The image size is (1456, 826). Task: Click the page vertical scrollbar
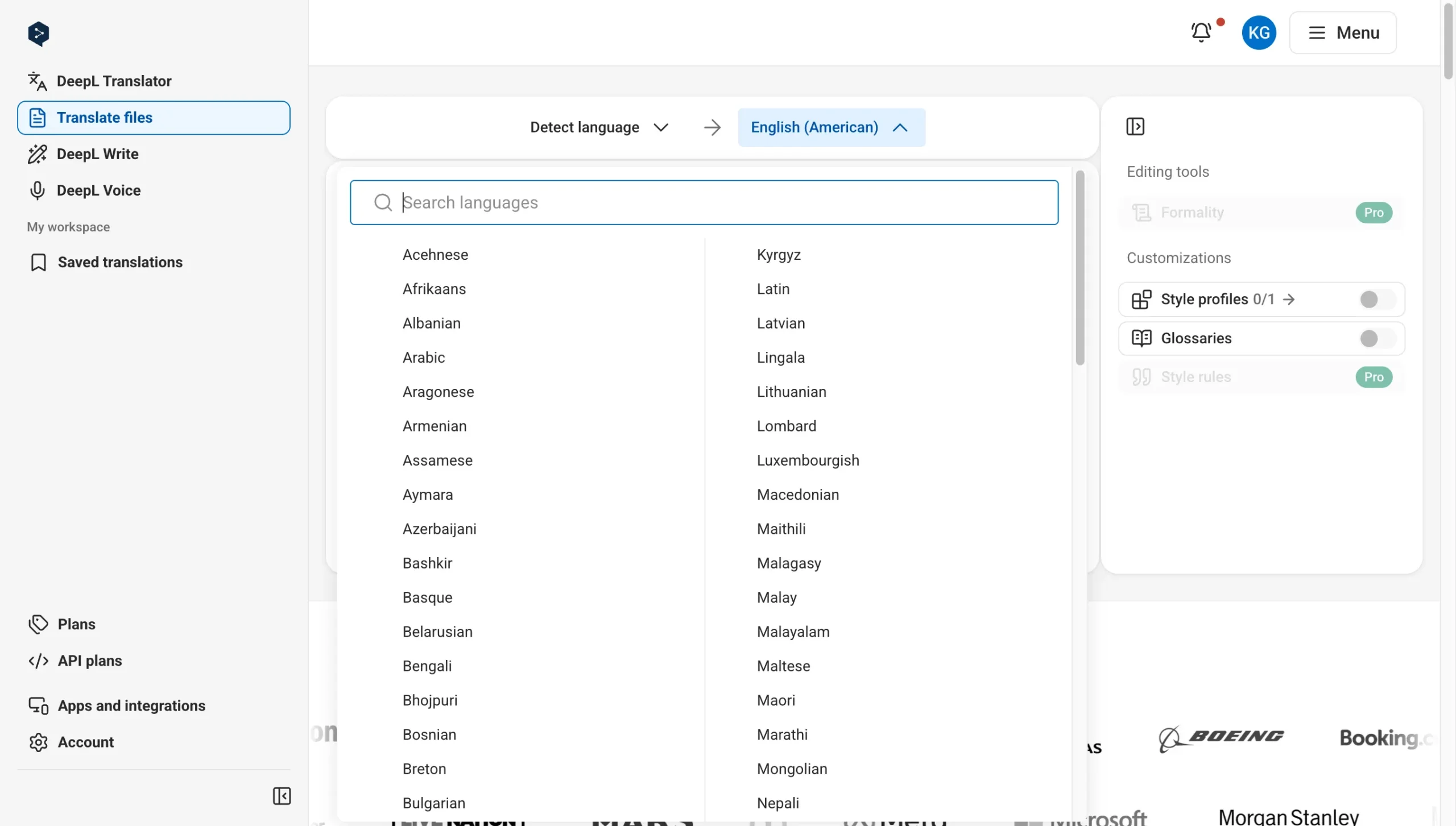tap(1449, 41)
